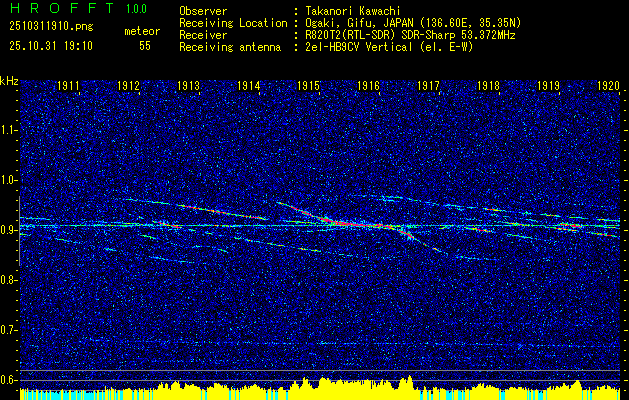
Task: Click the 1920 time marker
Action: point(608,85)
